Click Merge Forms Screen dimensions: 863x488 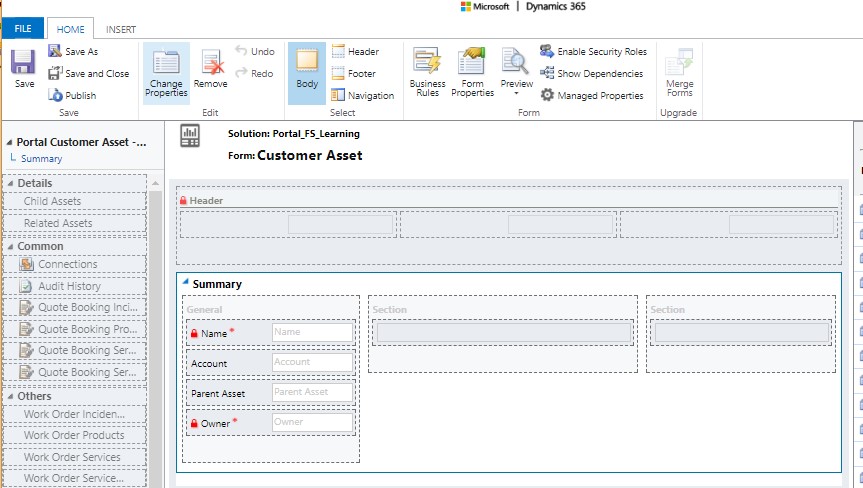[679, 73]
